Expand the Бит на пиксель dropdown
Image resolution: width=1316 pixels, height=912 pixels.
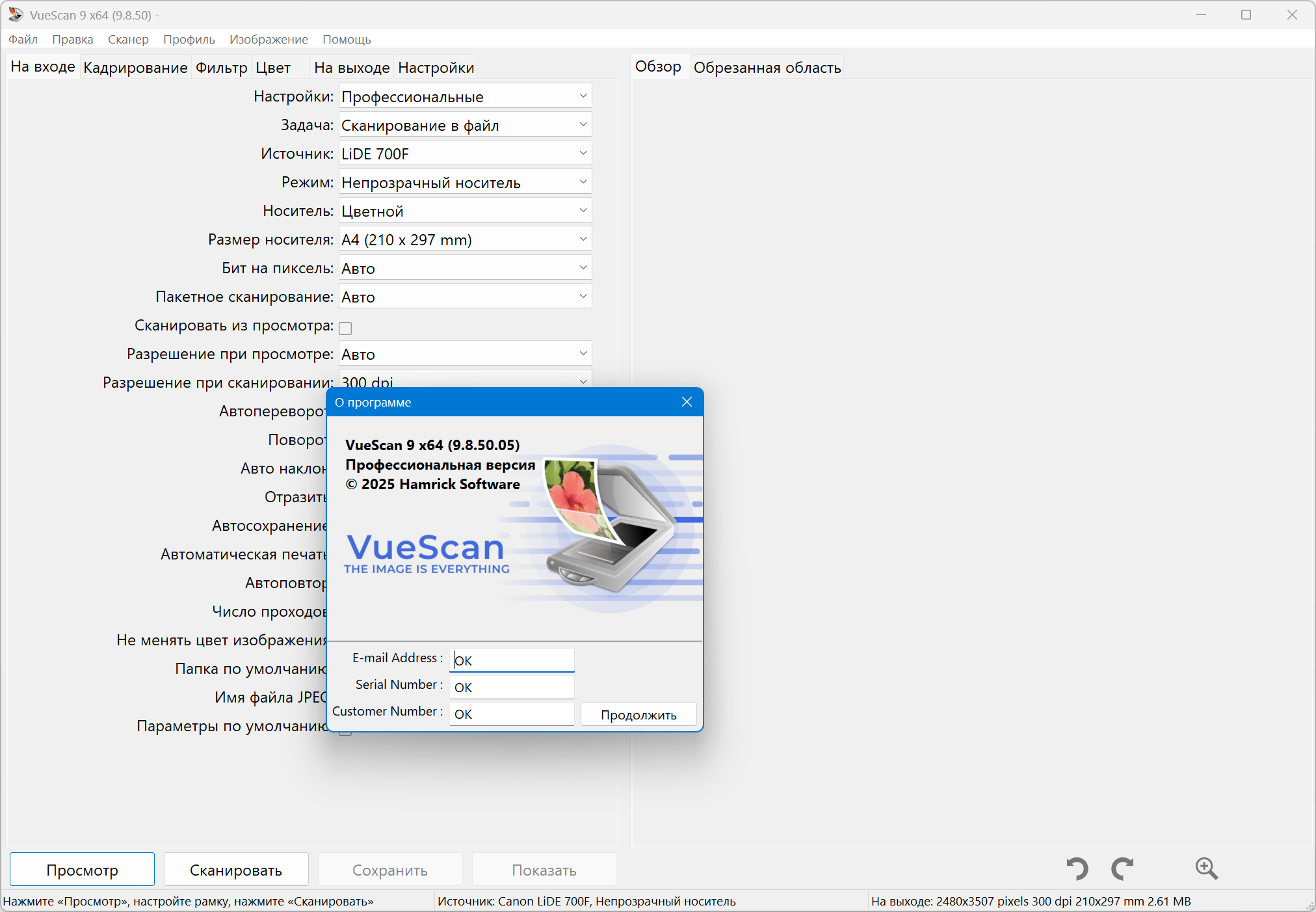[465, 268]
